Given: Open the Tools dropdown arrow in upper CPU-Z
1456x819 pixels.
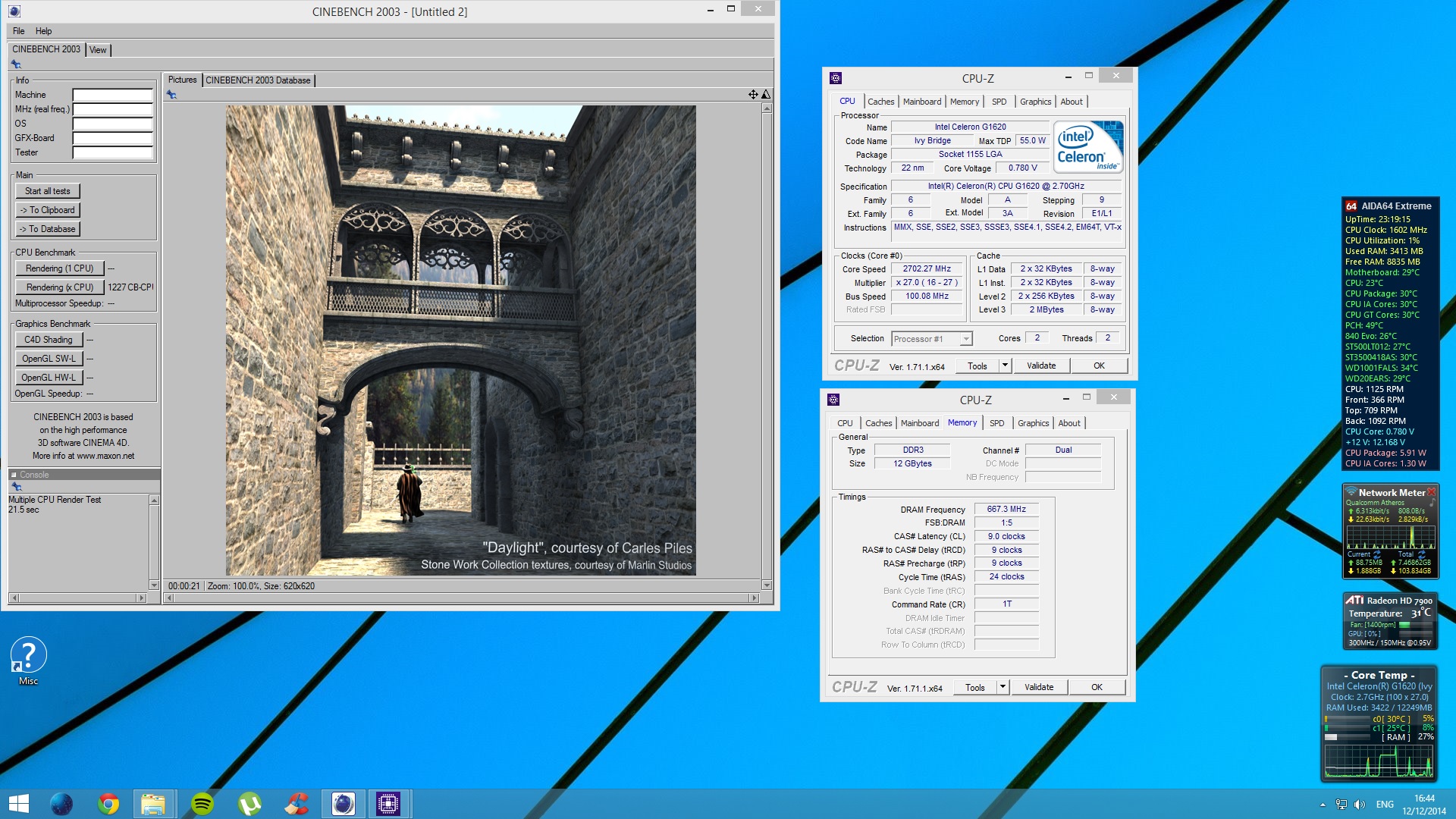Looking at the screenshot, I should click(x=1005, y=366).
